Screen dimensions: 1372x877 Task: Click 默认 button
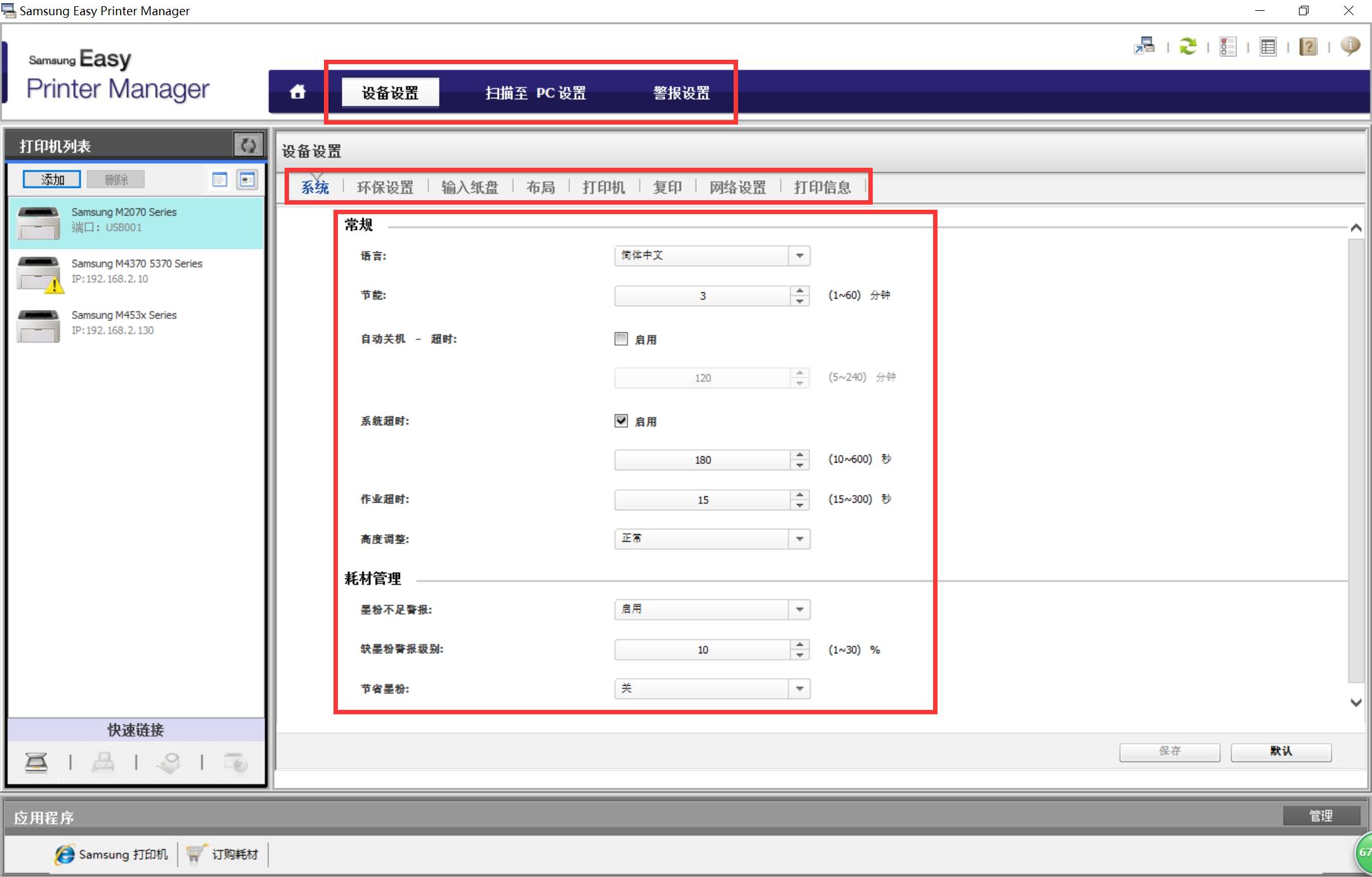[1281, 751]
